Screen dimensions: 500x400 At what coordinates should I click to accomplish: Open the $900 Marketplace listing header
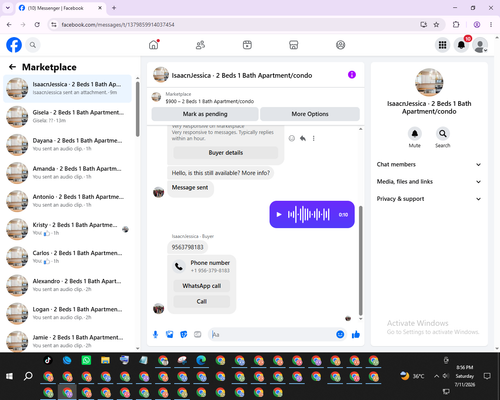click(256, 98)
